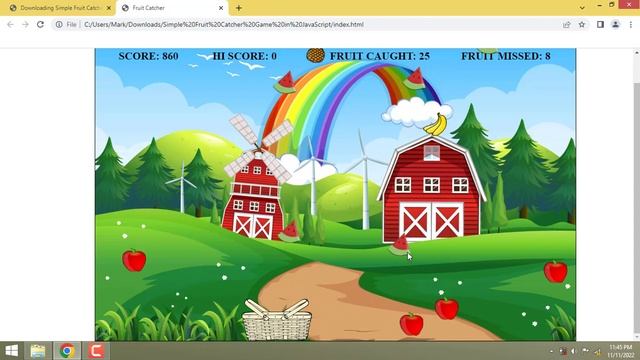The height and width of the screenshot is (360, 640).
Task: Open the Chrome side panel icon
Action: click(x=600, y=24)
